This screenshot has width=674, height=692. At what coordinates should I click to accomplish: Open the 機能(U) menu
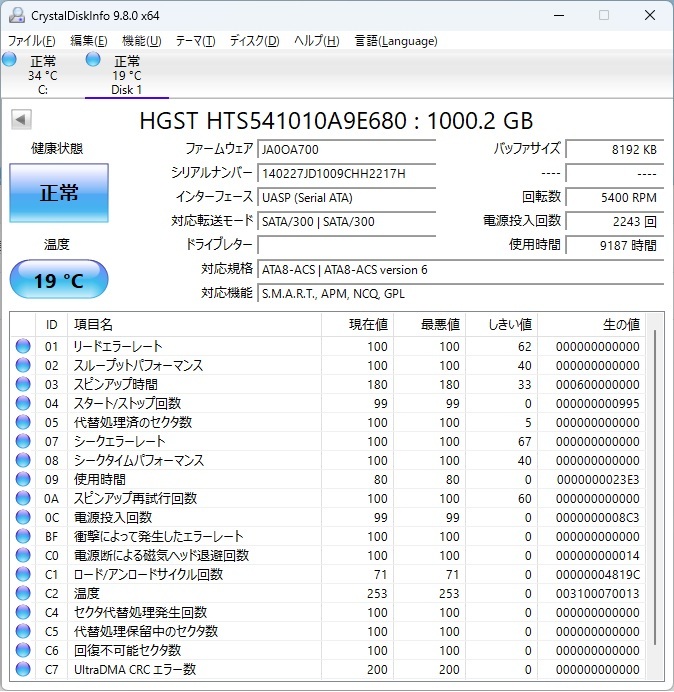coord(142,41)
